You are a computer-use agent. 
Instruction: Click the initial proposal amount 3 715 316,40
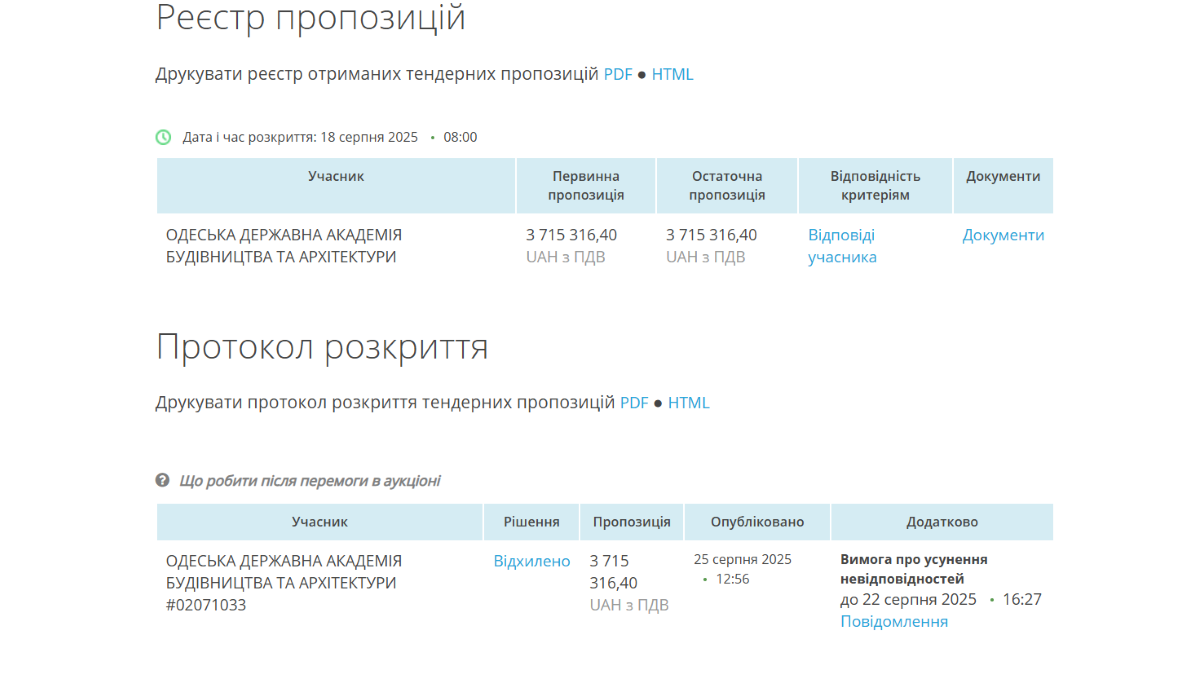coord(572,235)
